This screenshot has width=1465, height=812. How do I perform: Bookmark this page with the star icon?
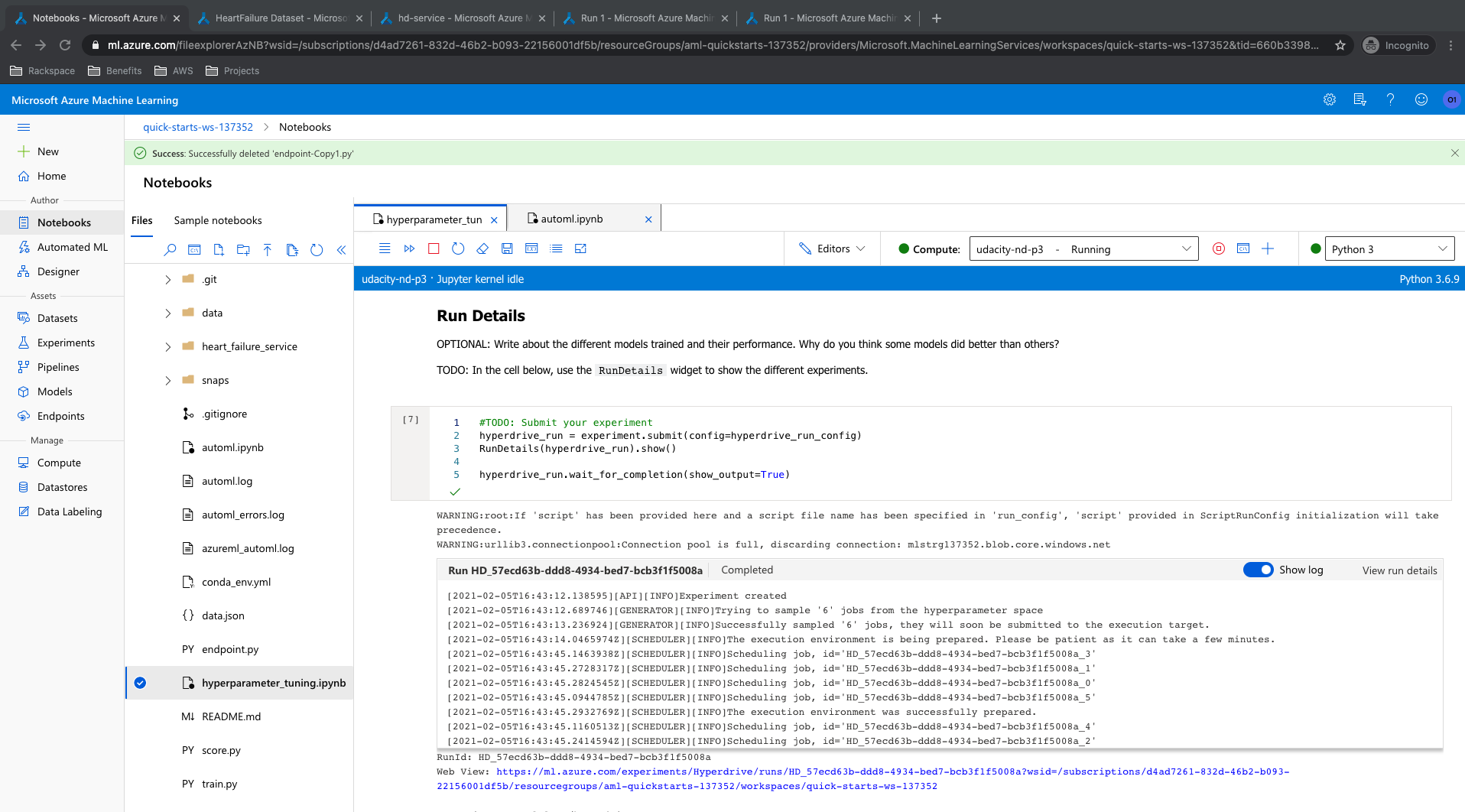pyautogui.click(x=1340, y=45)
